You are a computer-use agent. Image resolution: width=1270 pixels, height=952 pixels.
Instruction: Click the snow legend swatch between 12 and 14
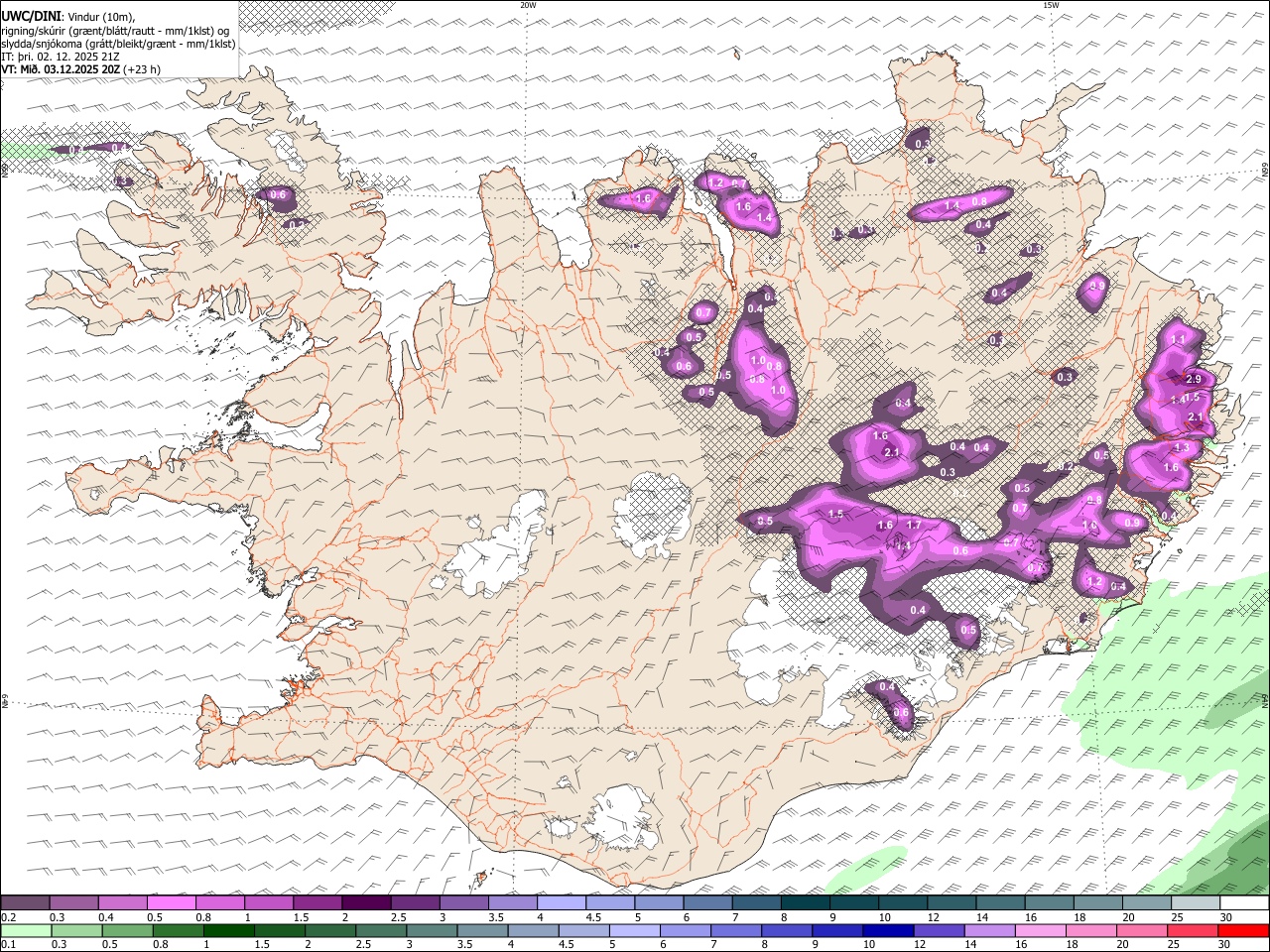tap(952, 903)
